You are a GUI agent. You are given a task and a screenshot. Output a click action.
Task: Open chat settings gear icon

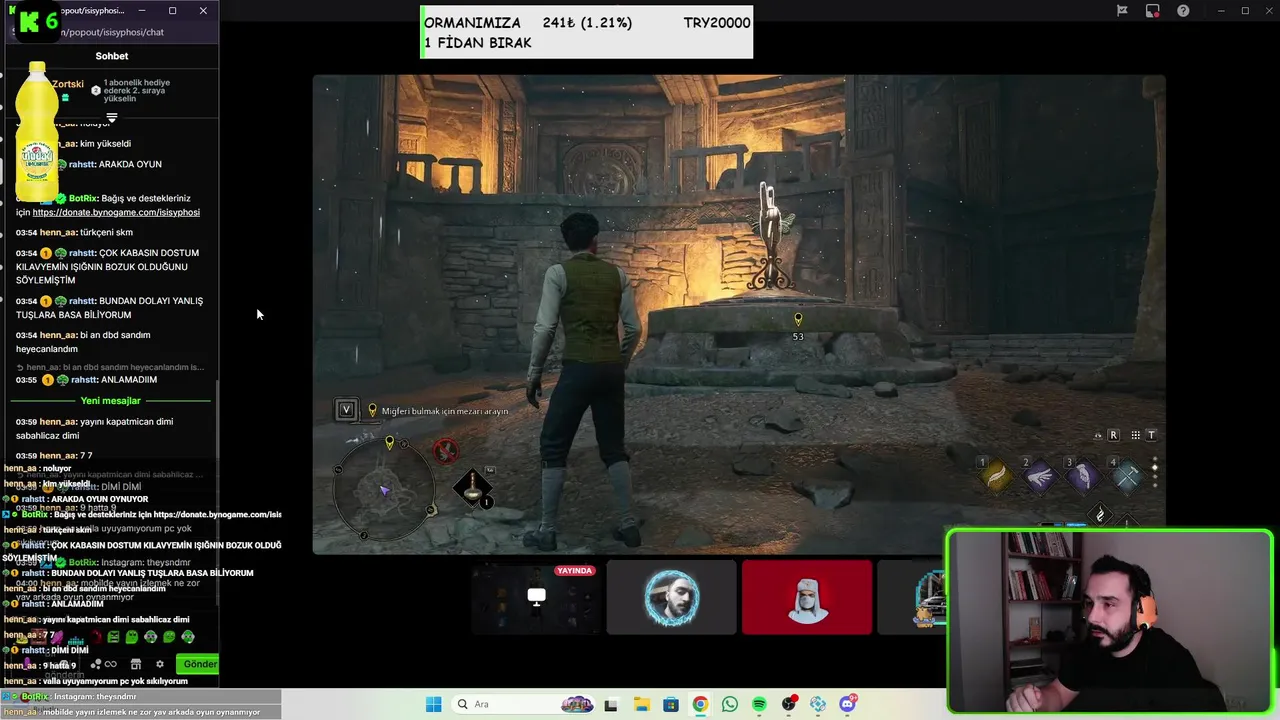point(159,664)
